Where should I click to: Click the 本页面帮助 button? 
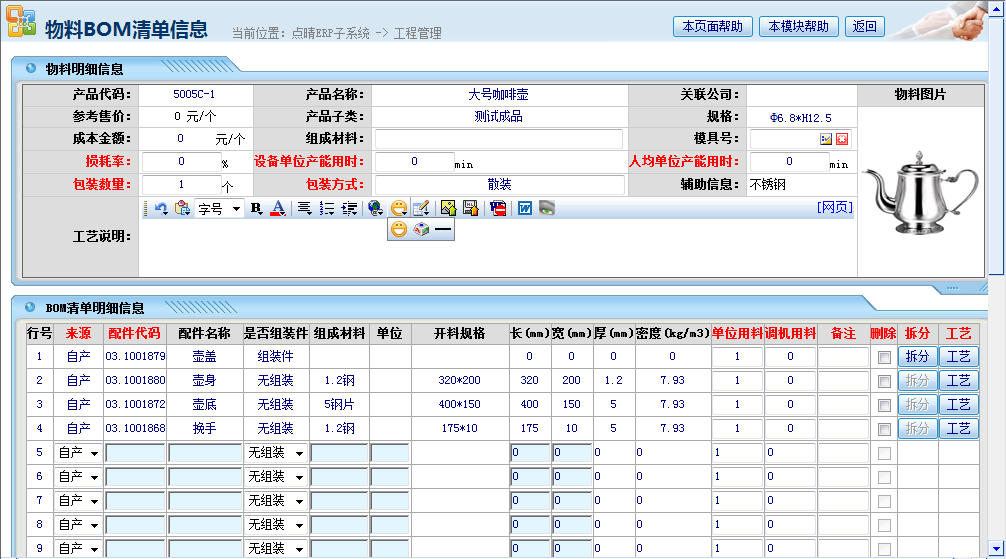click(x=712, y=27)
